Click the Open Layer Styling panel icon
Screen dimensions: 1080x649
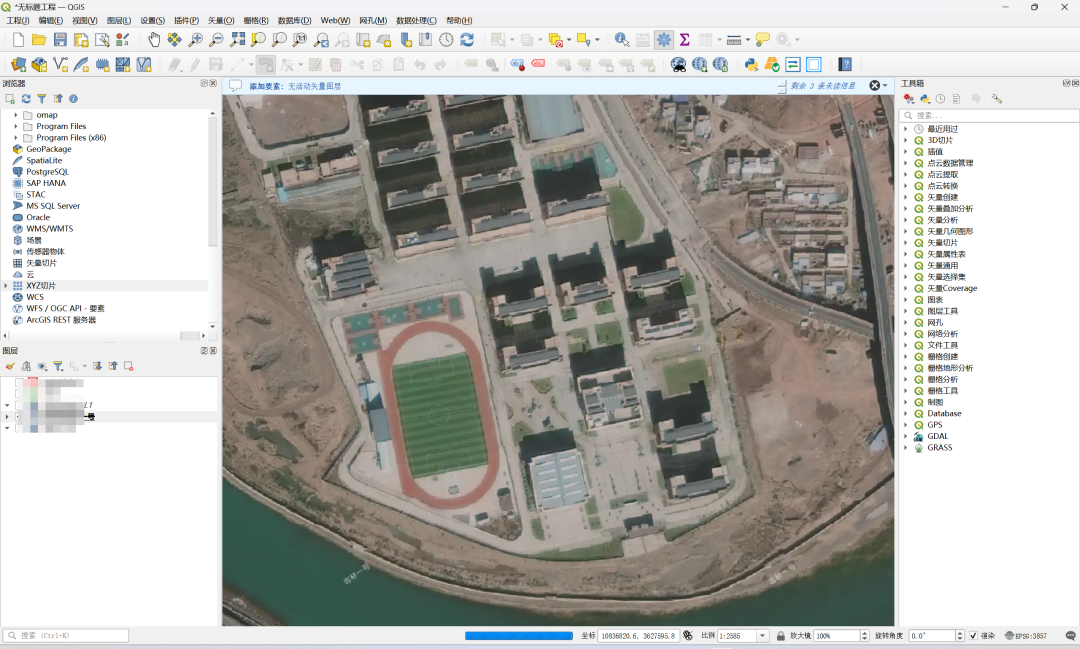[10, 367]
